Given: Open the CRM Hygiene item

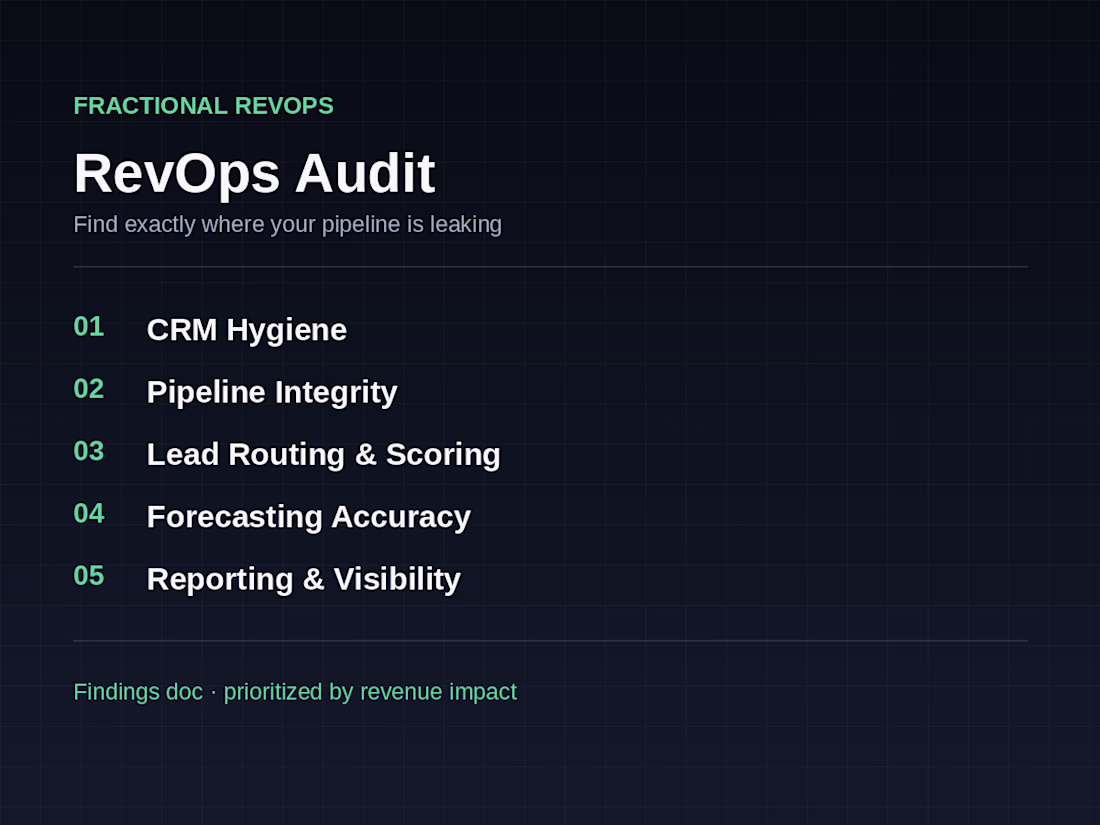Looking at the screenshot, I should point(247,330).
